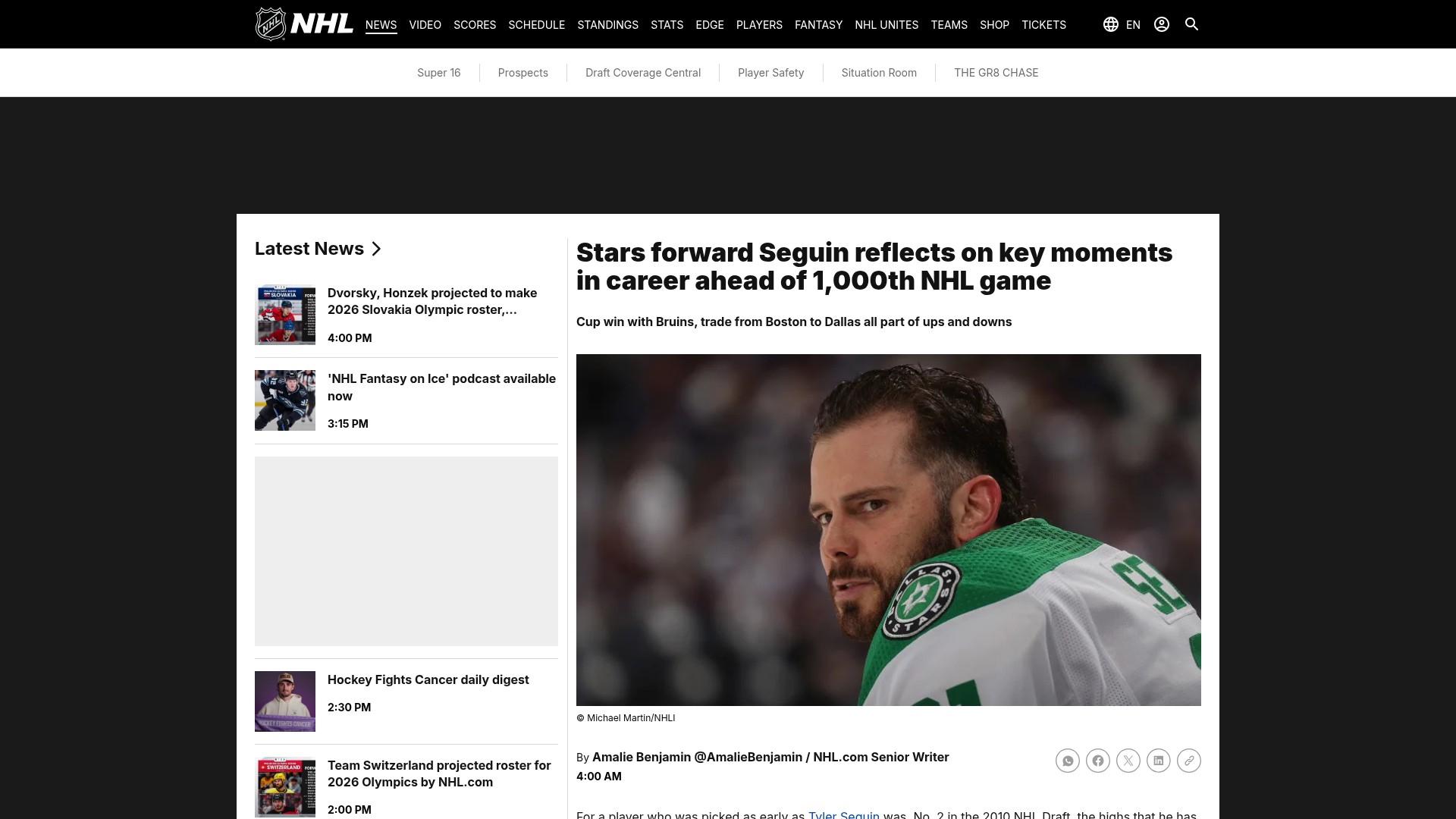1456x819 pixels.
Task: Select the article headline about Seguin
Action: [874, 266]
